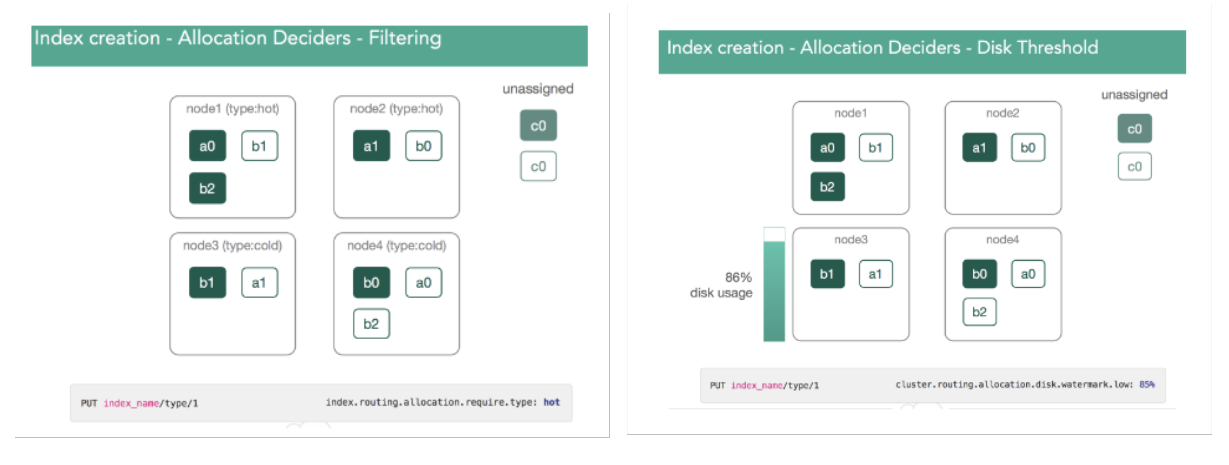Select outlined unassigned c0 on Disk Threshold slide
This screenshot has width=1229, height=465.
coord(1134,166)
